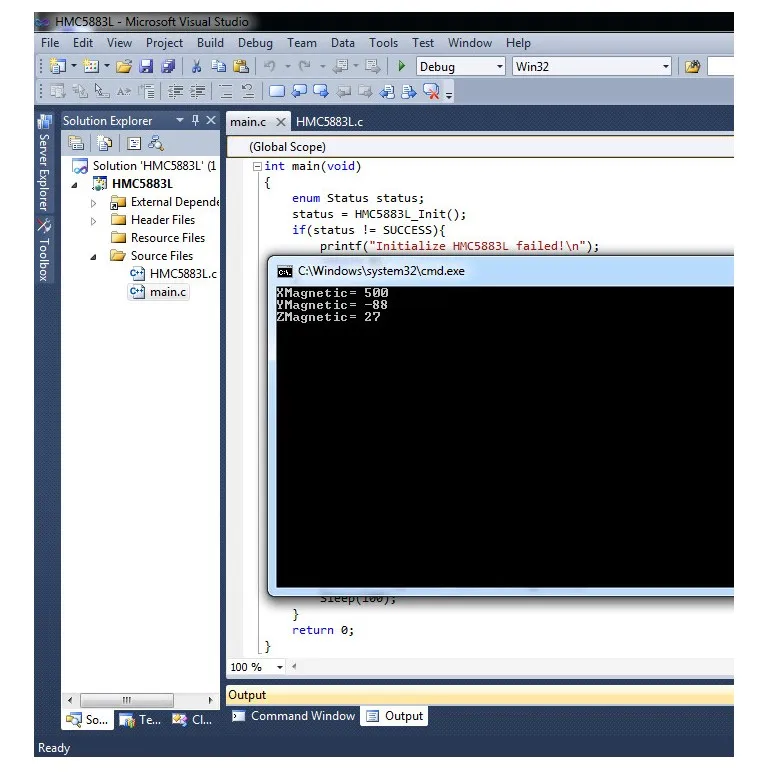The height and width of the screenshot is (774, 774).
Task: Collapse the Source Files folder
Action: (93, 257)
